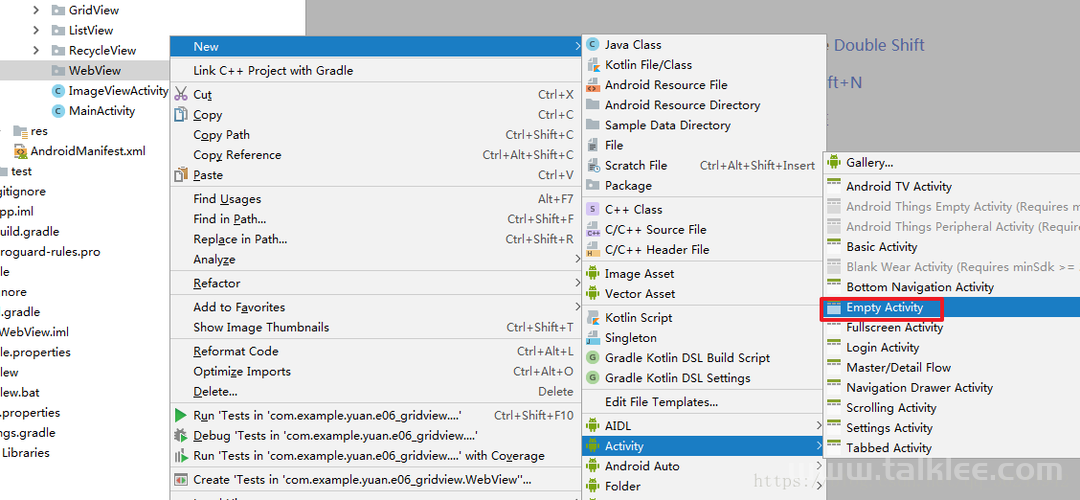Click the Image Asset android icon
The width and height of the screenshot is (1080, 500).
(x=592, y=273)
